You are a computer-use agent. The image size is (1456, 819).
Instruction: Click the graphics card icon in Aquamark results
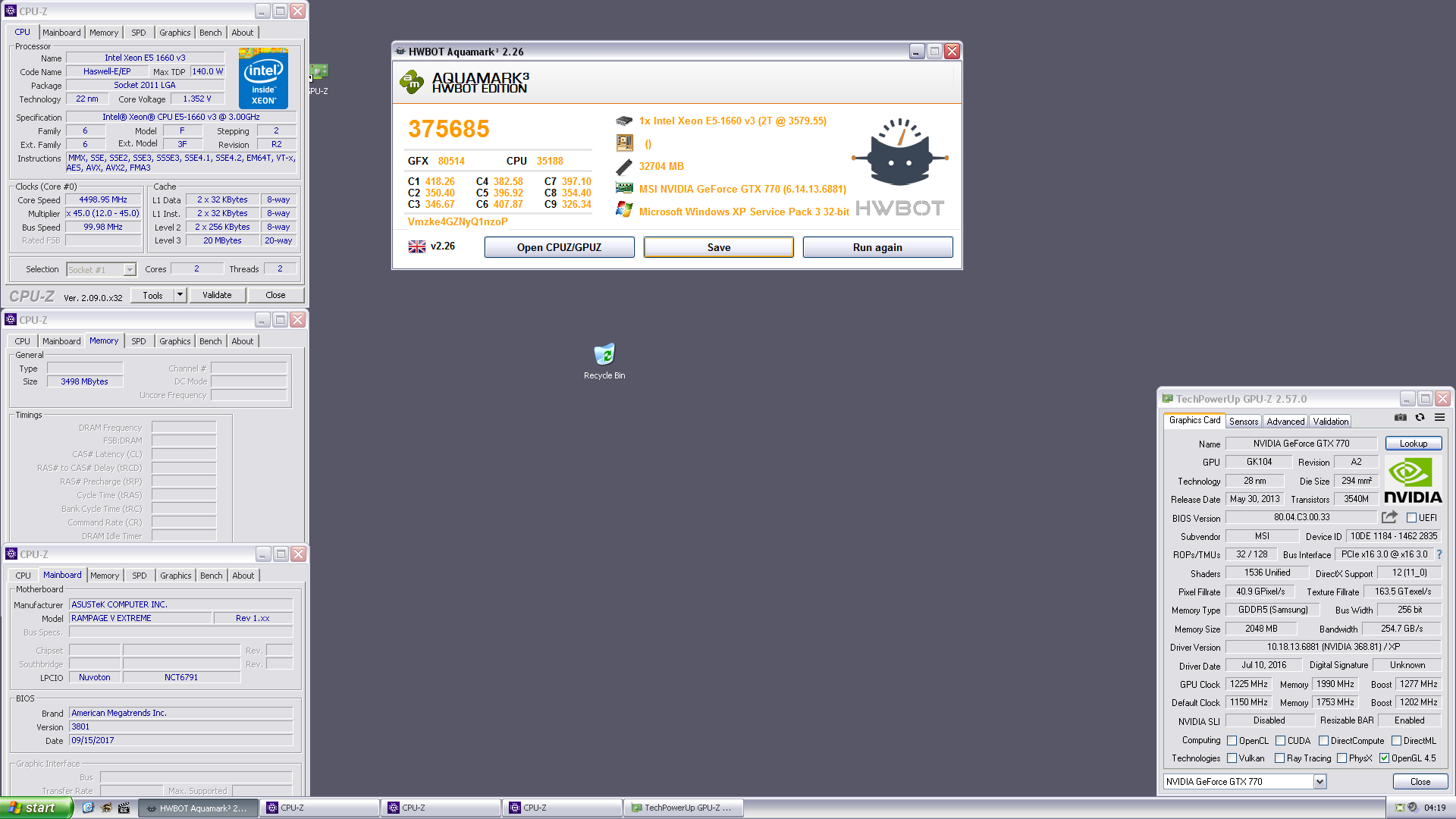click(624, 188)
